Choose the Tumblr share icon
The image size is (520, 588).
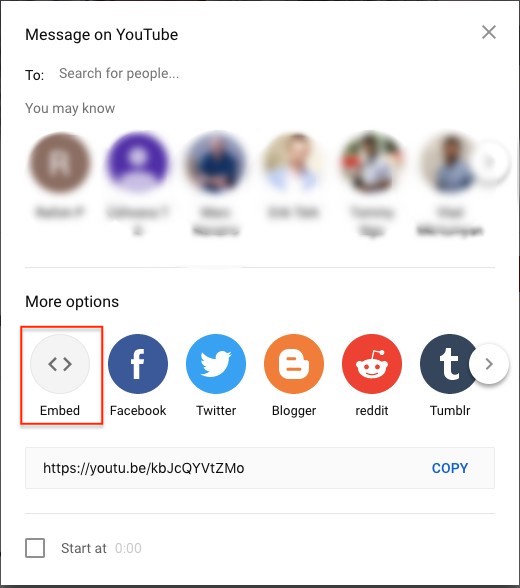pyautogui.click(x=448, y=363)
